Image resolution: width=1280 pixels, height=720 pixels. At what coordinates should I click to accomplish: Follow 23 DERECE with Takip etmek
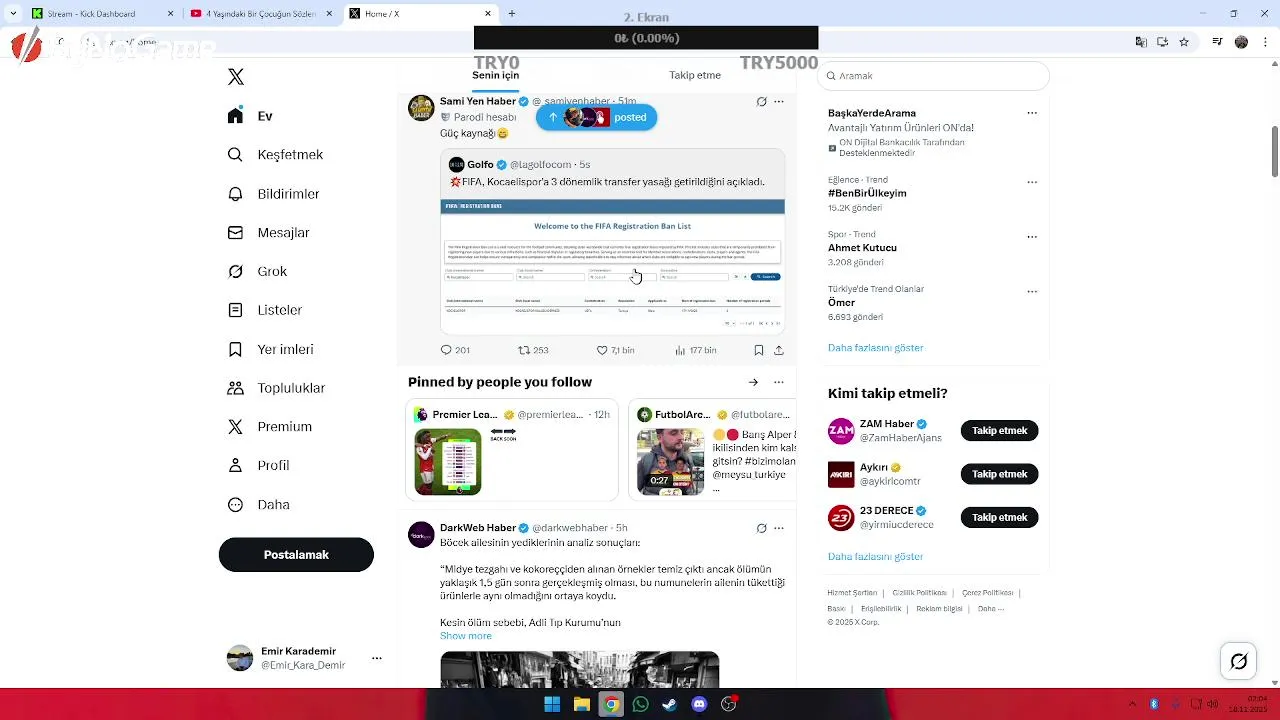[1000, 517]
